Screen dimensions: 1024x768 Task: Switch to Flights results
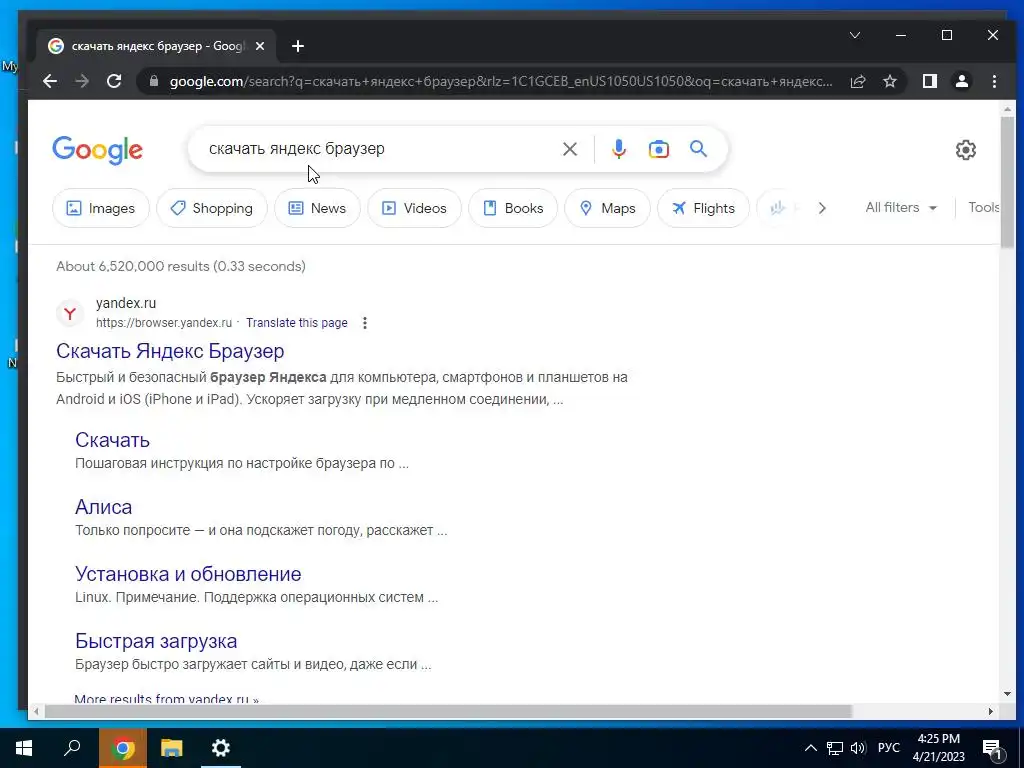[x=703, y=208]
